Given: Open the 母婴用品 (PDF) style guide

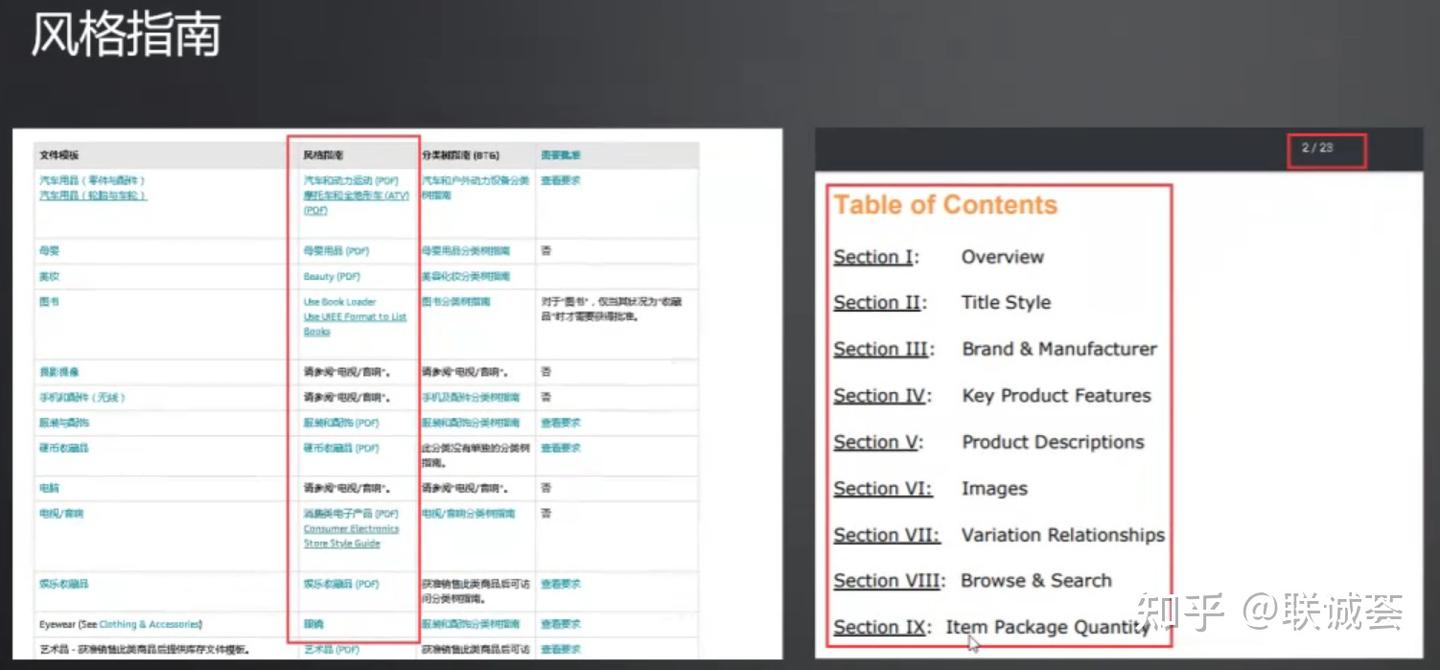Looking at the screenshot, I should [x=337, y=251].
